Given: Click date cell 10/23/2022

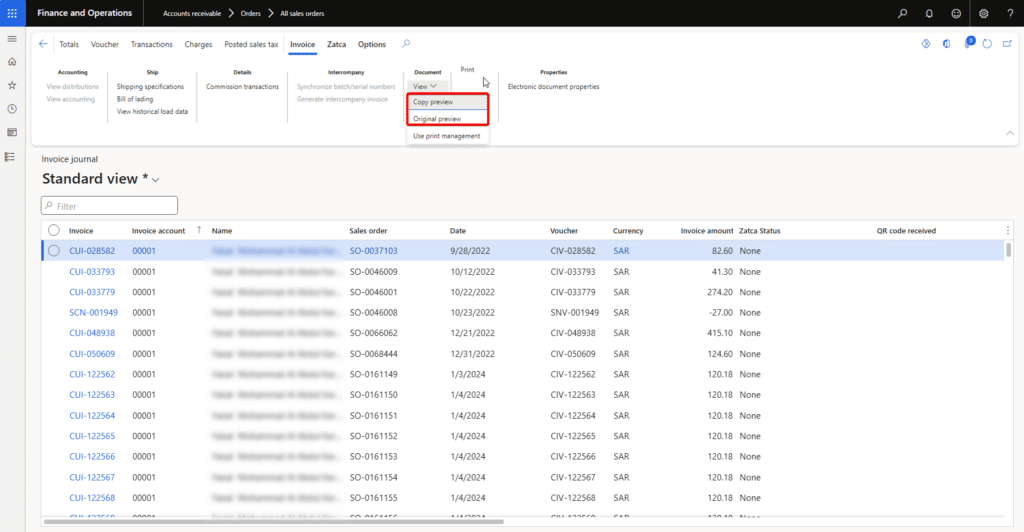Looking at the screenshot, I should [472, 313].
